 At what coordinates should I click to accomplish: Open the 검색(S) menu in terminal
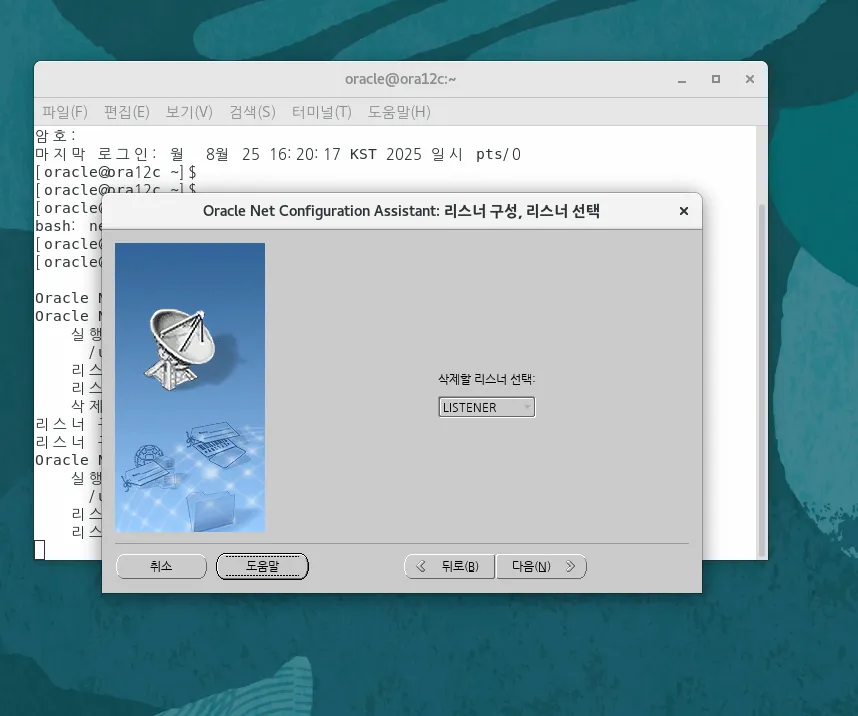click(252, 112)
